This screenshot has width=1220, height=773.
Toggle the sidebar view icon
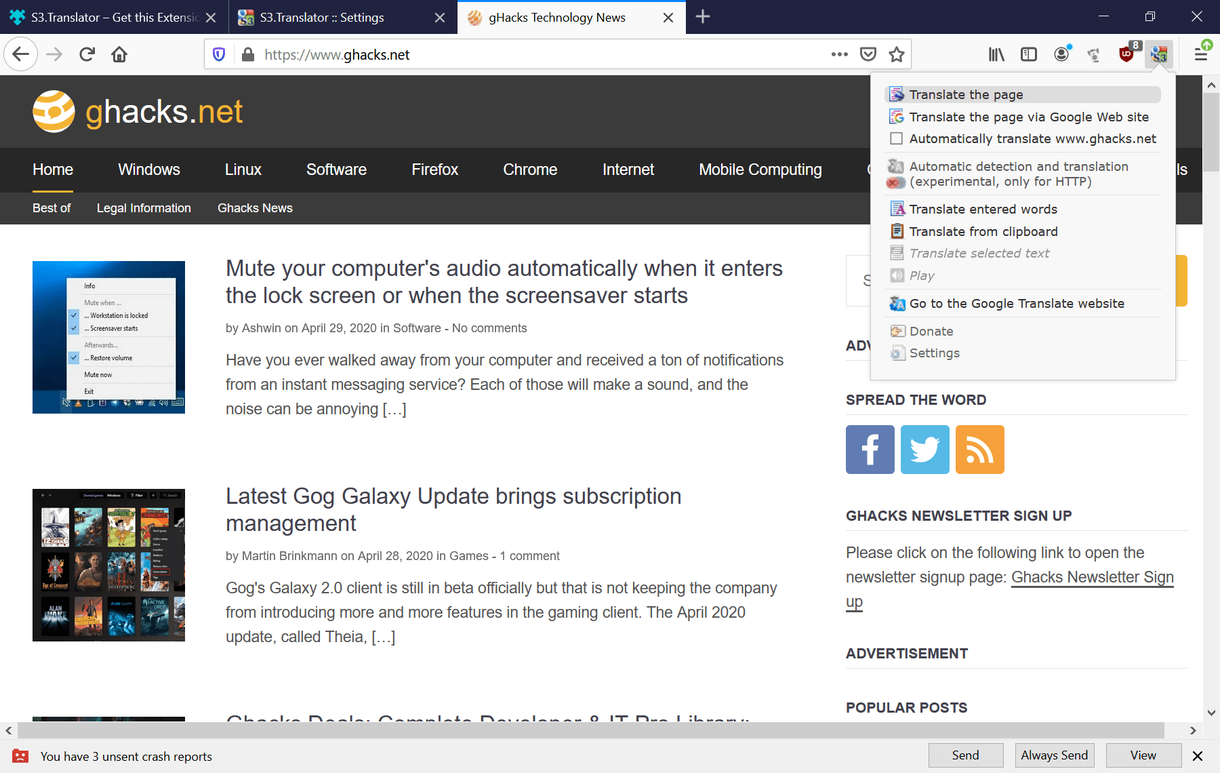(x=1028, y=55)
